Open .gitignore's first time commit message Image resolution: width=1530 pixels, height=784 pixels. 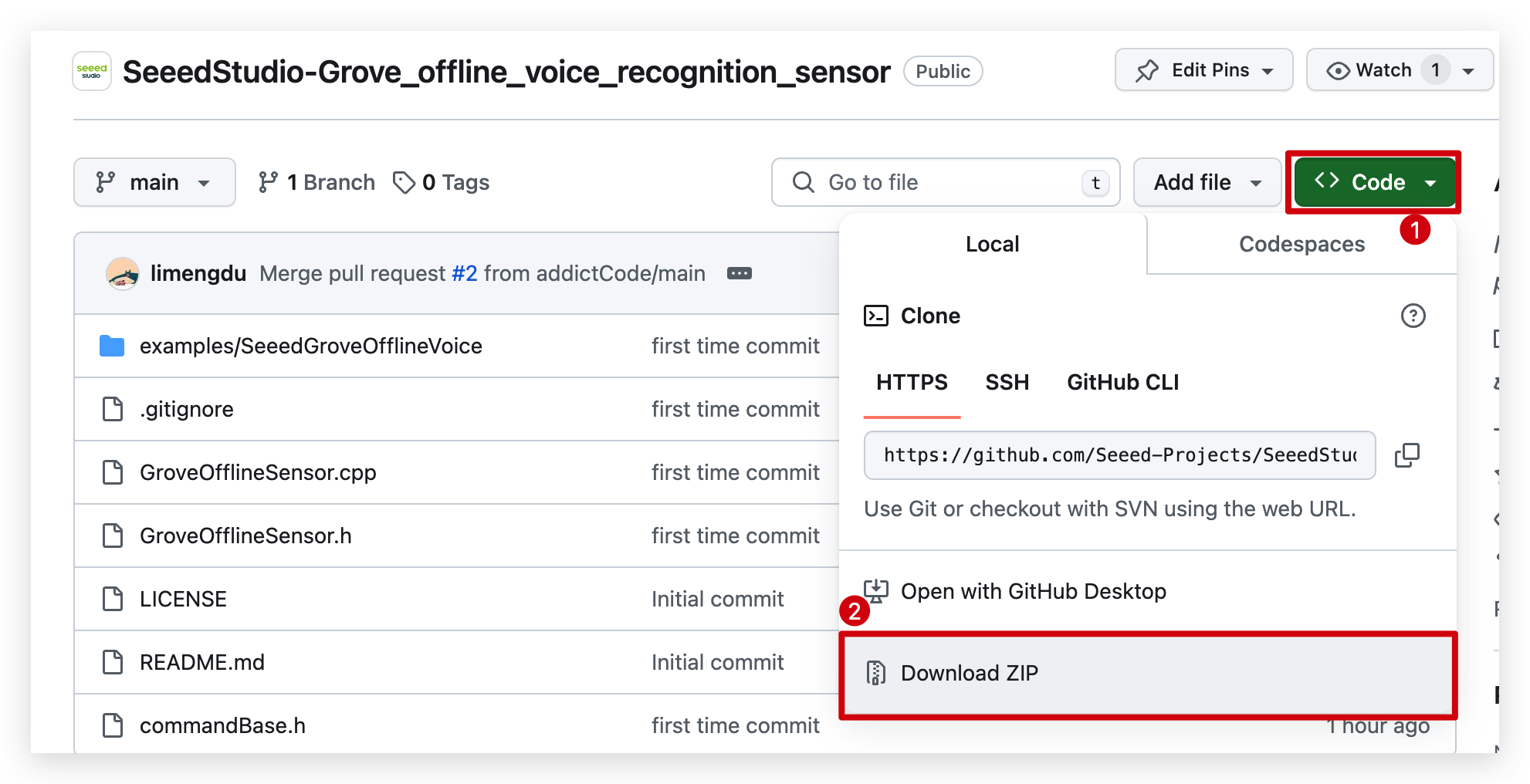(x=735, y=409)
